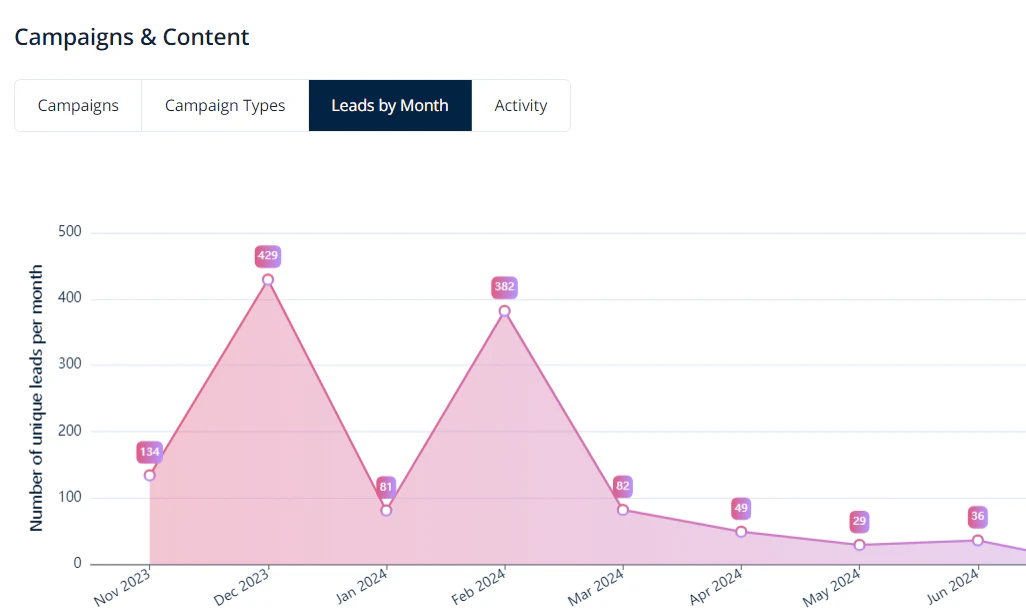This screenshot has width=1026, height=616.
Task: Select the 36 data label for Jun 2024
Action: [x=977, y=517]
